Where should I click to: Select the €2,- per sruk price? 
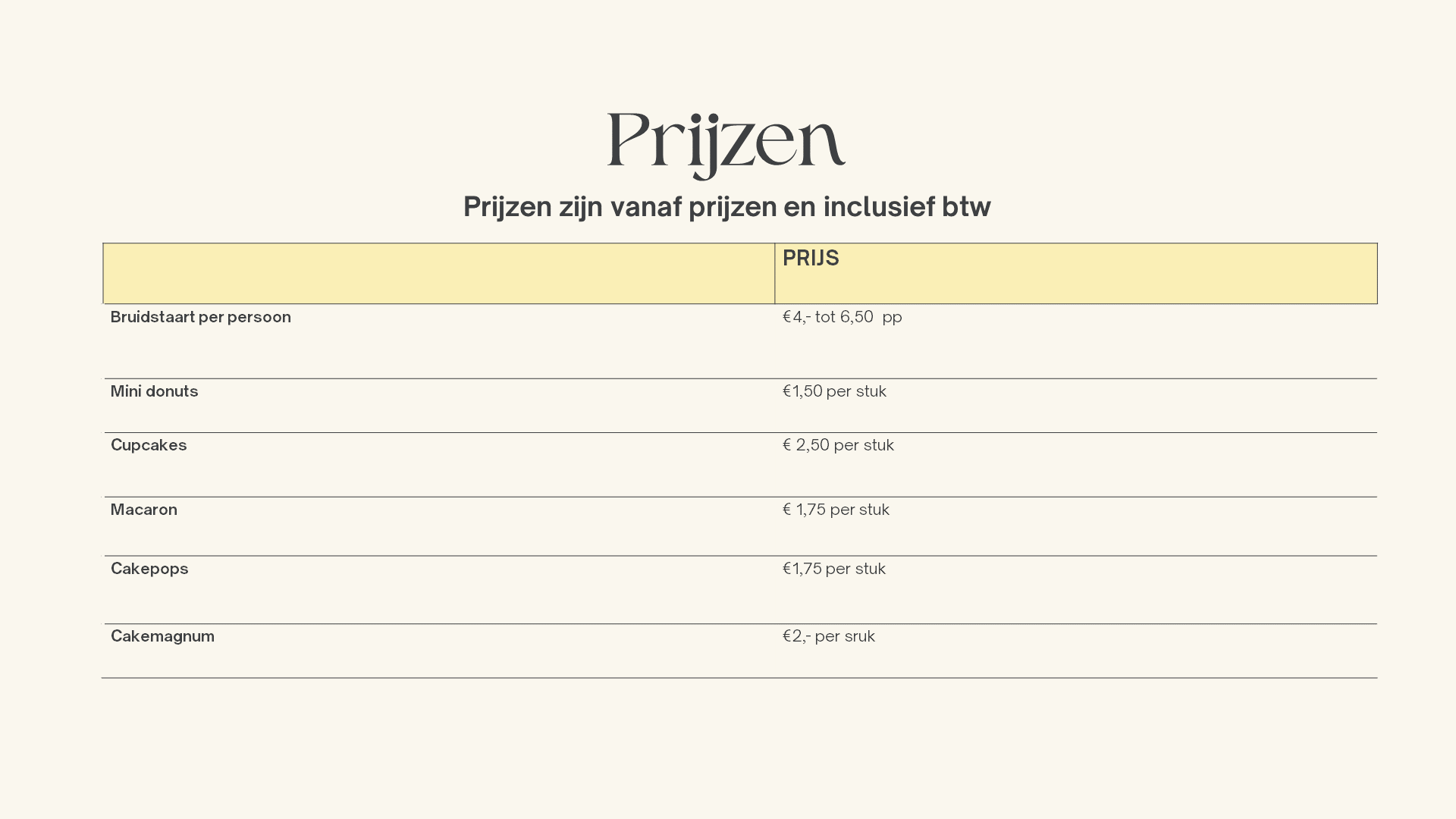click(x=828, y=636)
